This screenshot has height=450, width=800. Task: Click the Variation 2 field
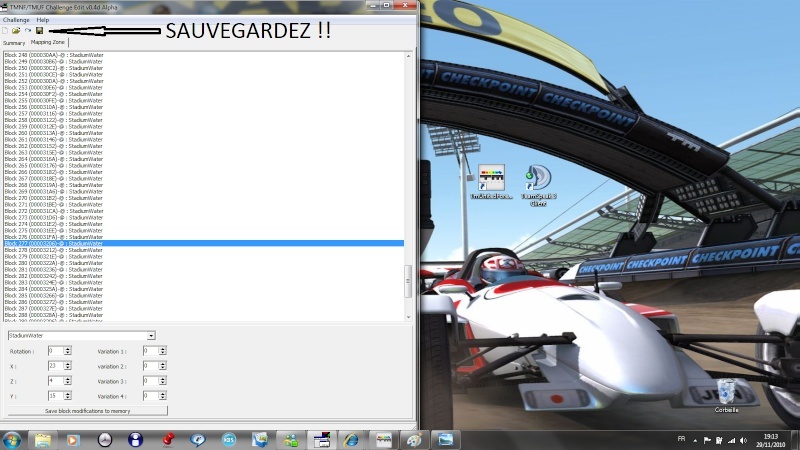pos(151,366)
